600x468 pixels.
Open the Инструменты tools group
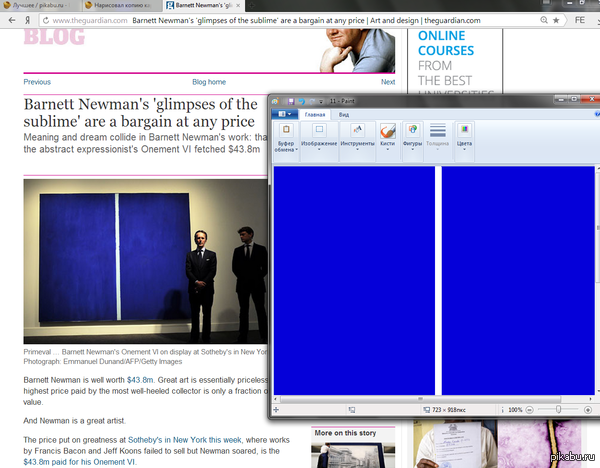click(357, 140)
